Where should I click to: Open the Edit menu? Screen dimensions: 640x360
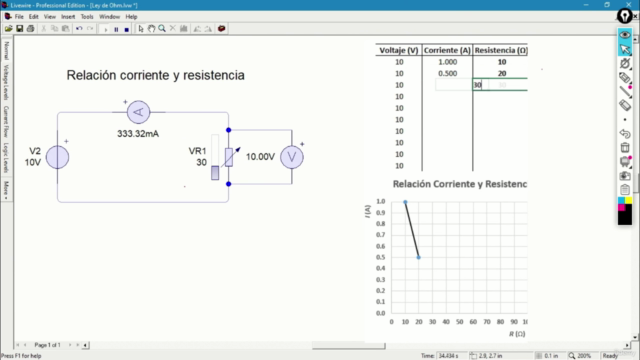pos(33,17)
